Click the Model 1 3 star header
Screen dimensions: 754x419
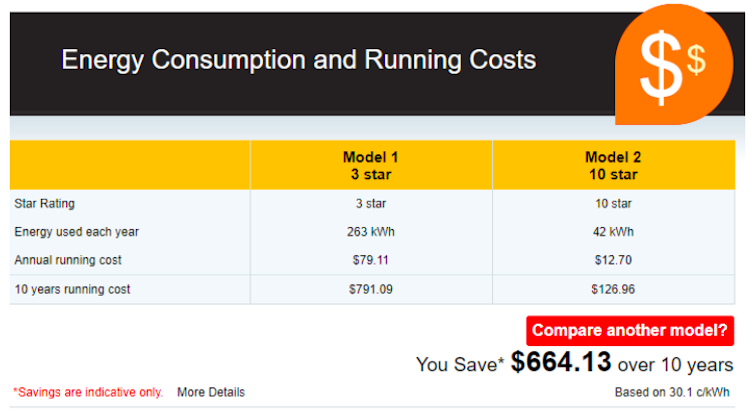[370, 165]
